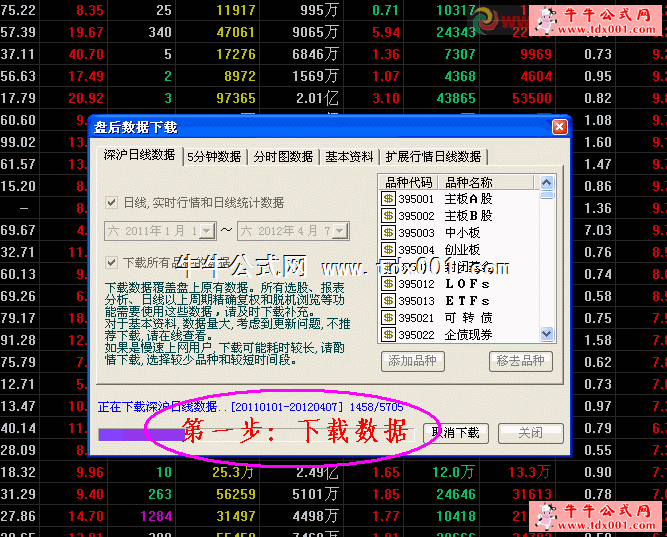Click the 31613 cell in the background table

(532, 494)
